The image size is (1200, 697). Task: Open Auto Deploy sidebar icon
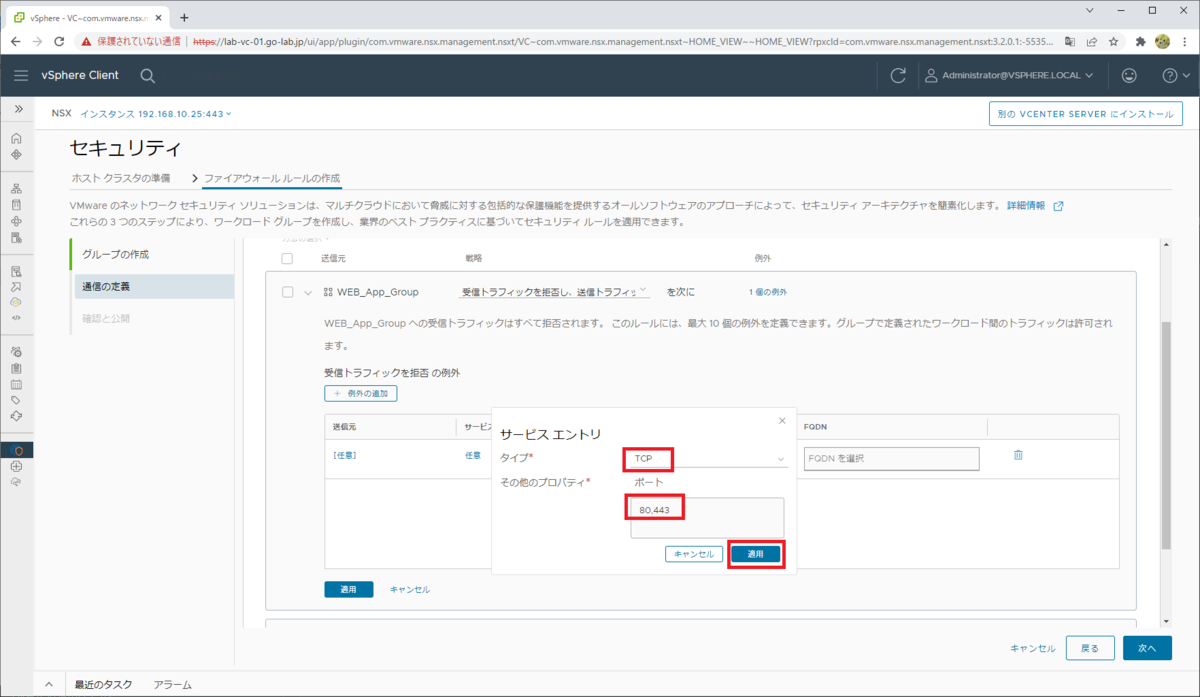[16, 286]
